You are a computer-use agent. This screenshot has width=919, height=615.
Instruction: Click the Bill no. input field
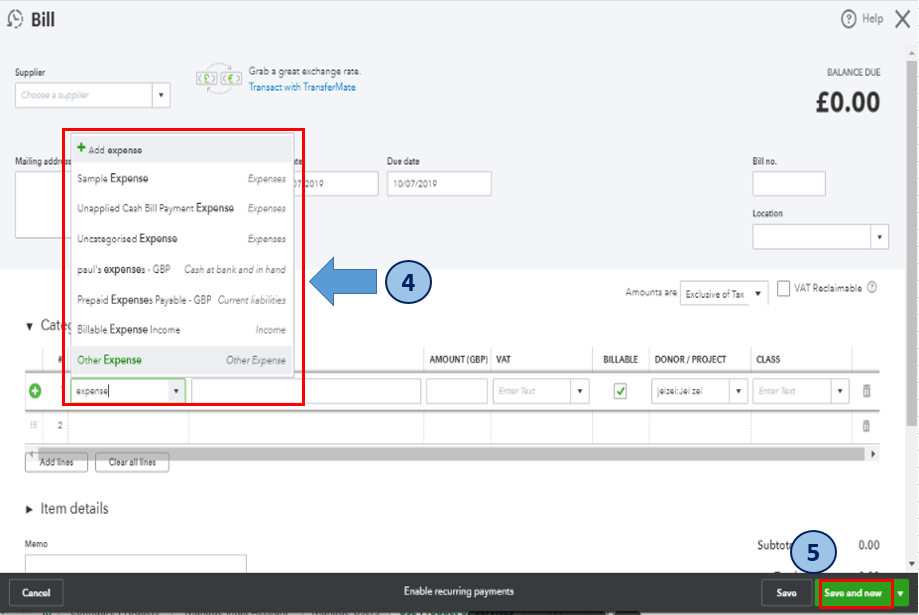point(789,184)
